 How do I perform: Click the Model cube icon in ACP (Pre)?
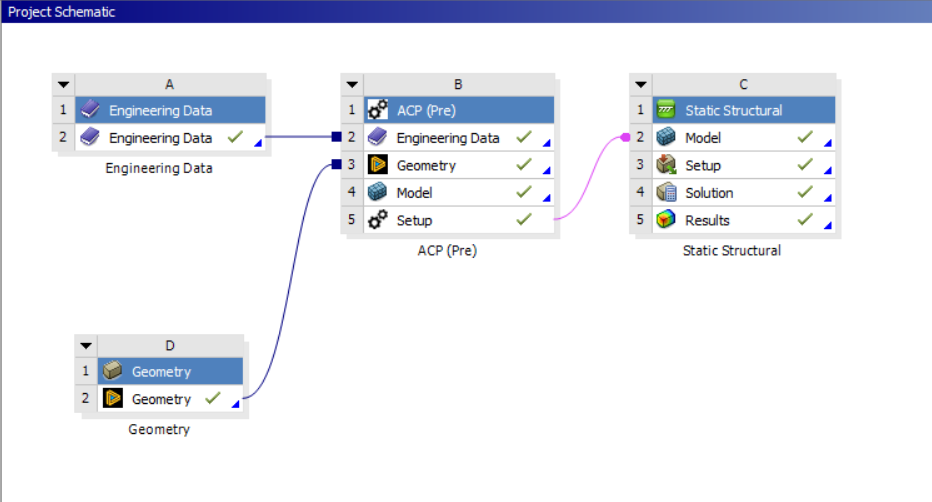point(377,193)
